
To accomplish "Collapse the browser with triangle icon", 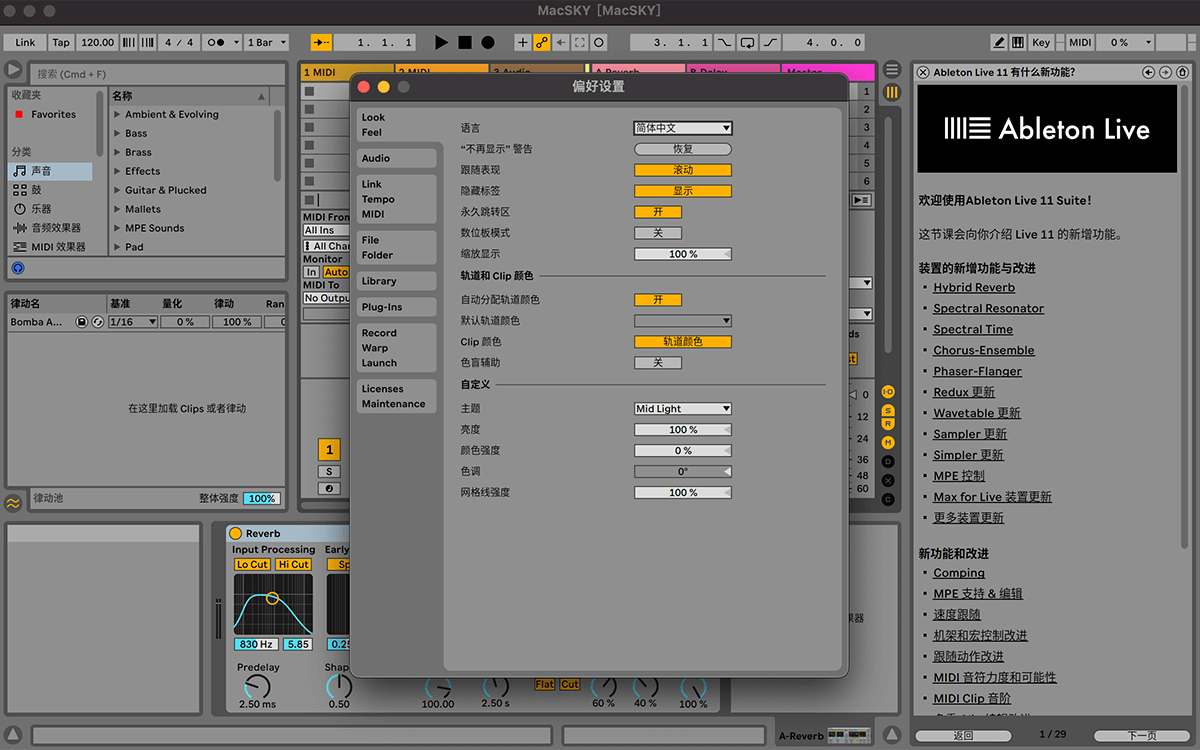I will 13,70.
